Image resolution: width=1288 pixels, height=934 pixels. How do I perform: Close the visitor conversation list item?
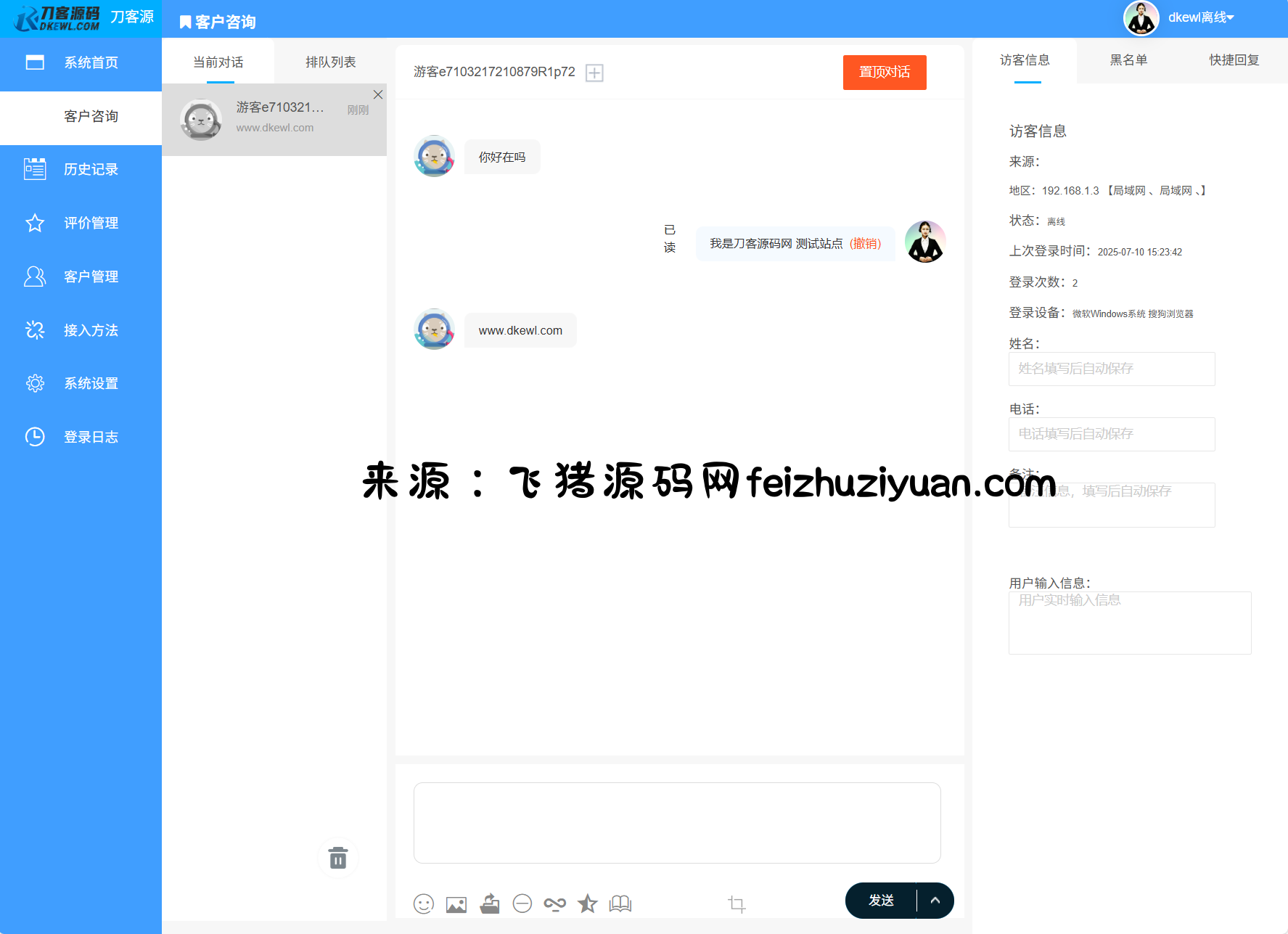378,94
